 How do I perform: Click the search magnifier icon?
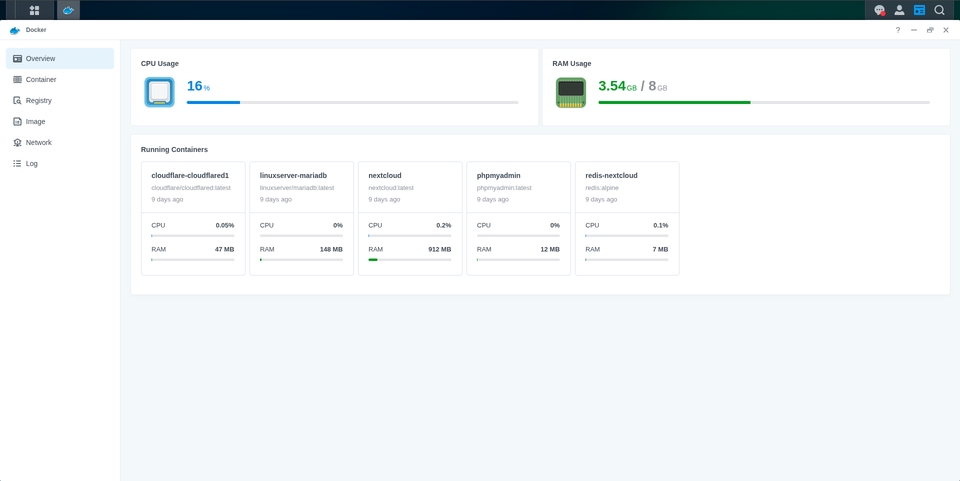click(x=939, y=10)
